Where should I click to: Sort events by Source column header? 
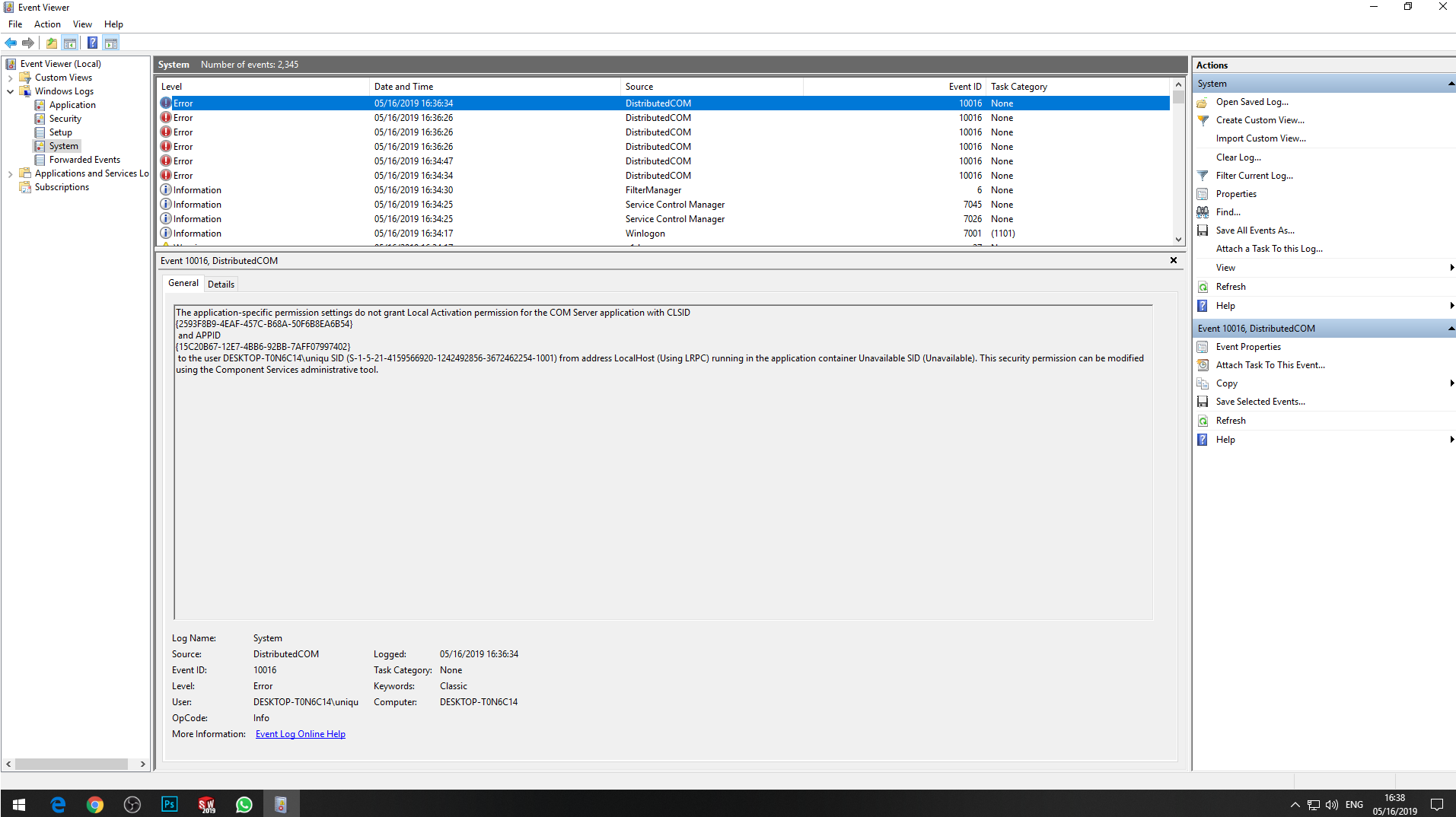(x=712, y=87)
